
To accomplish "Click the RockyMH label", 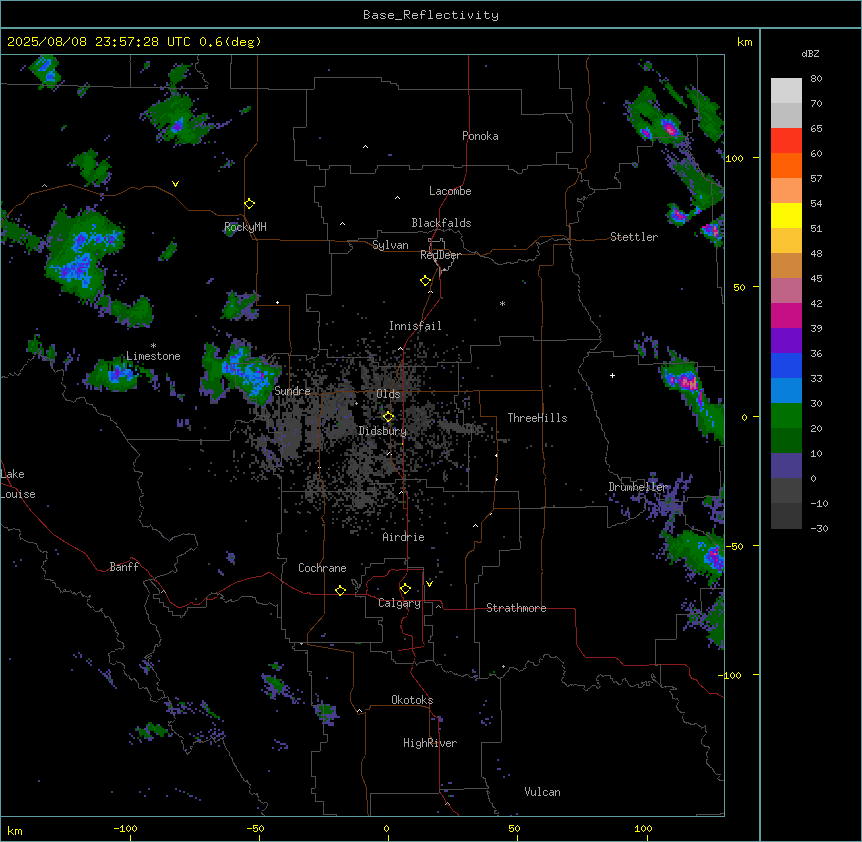I will (x=245, y=227).
